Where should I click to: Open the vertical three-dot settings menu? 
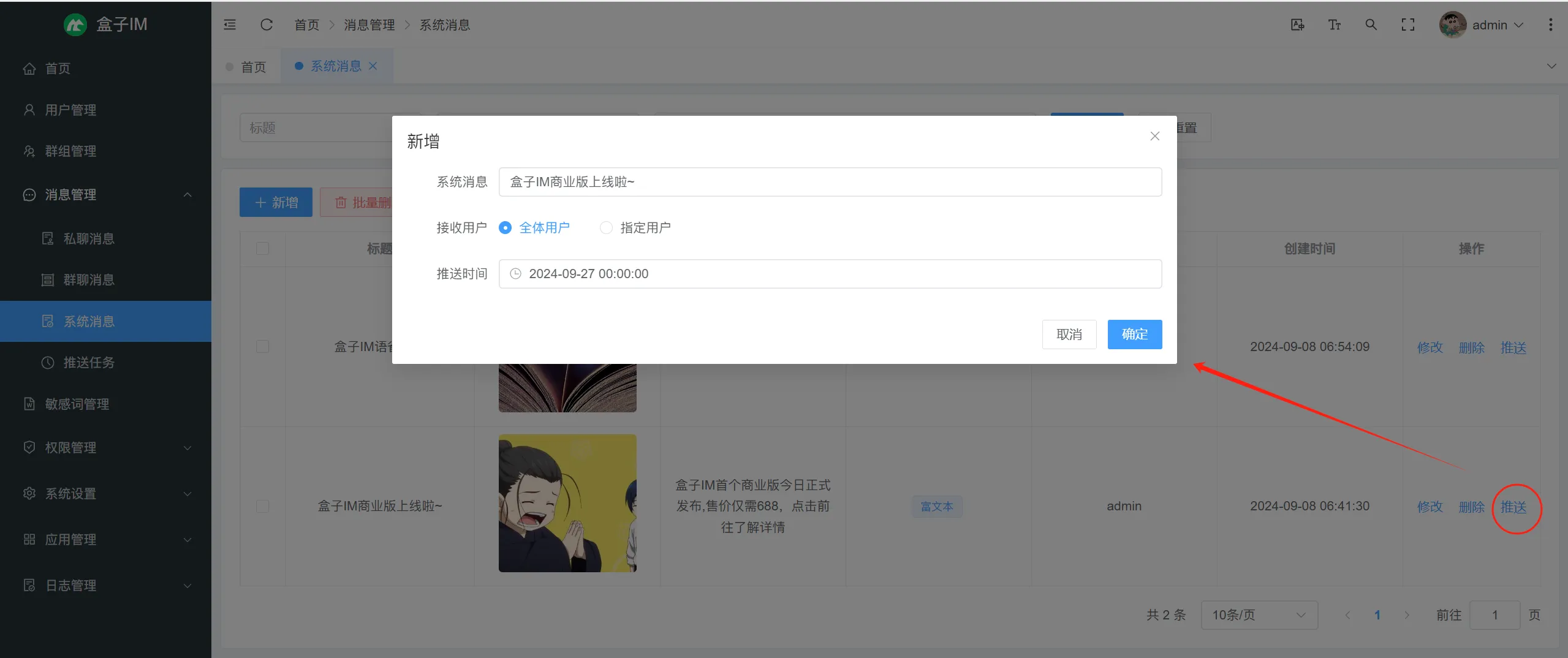click(x=1550, y=25)
